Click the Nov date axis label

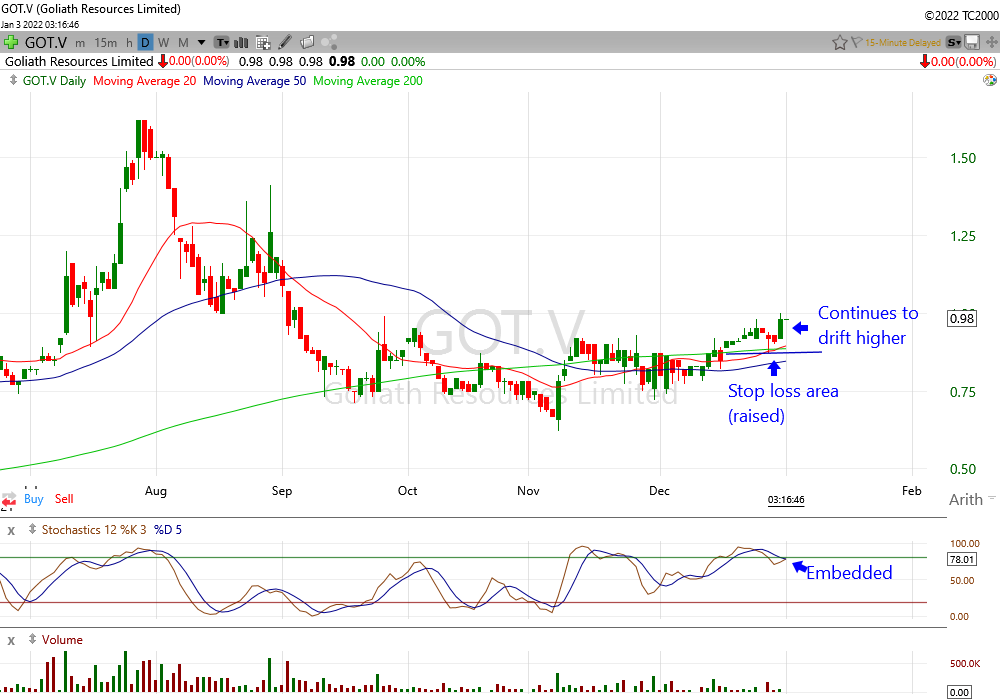[x=528, y=491]
